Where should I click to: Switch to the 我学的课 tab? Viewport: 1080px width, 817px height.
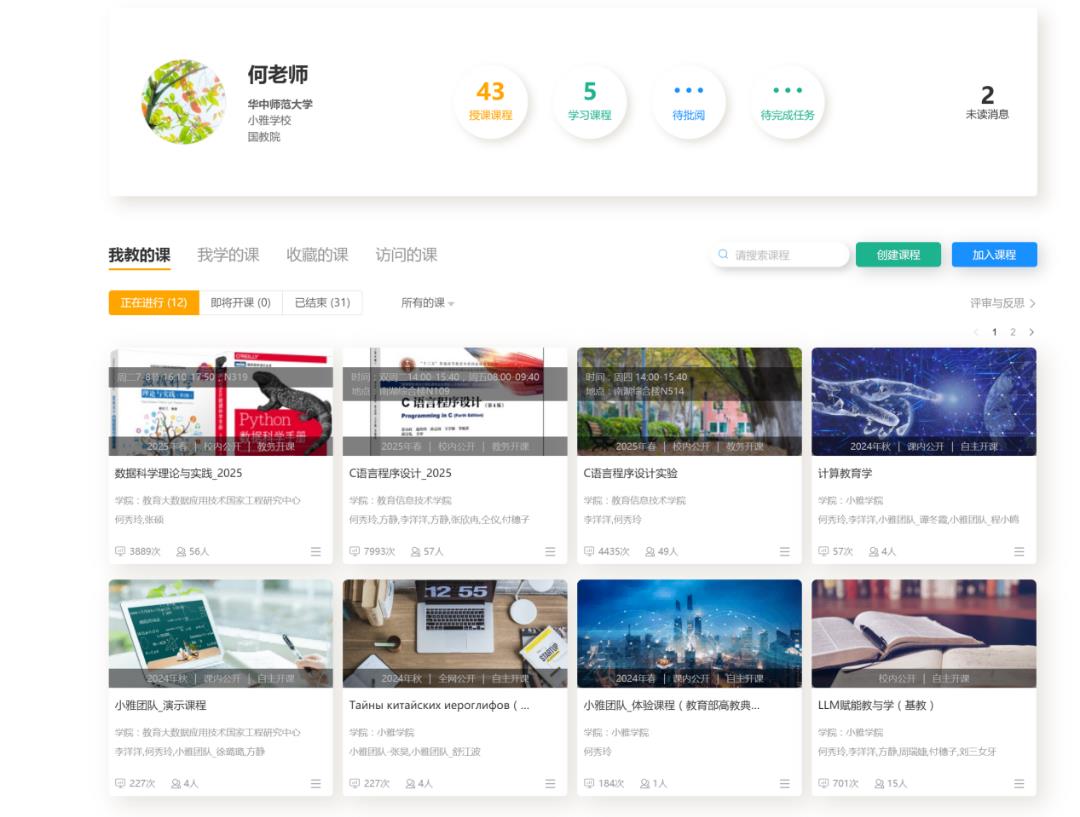pyautogui.click(x=228, y=255)
